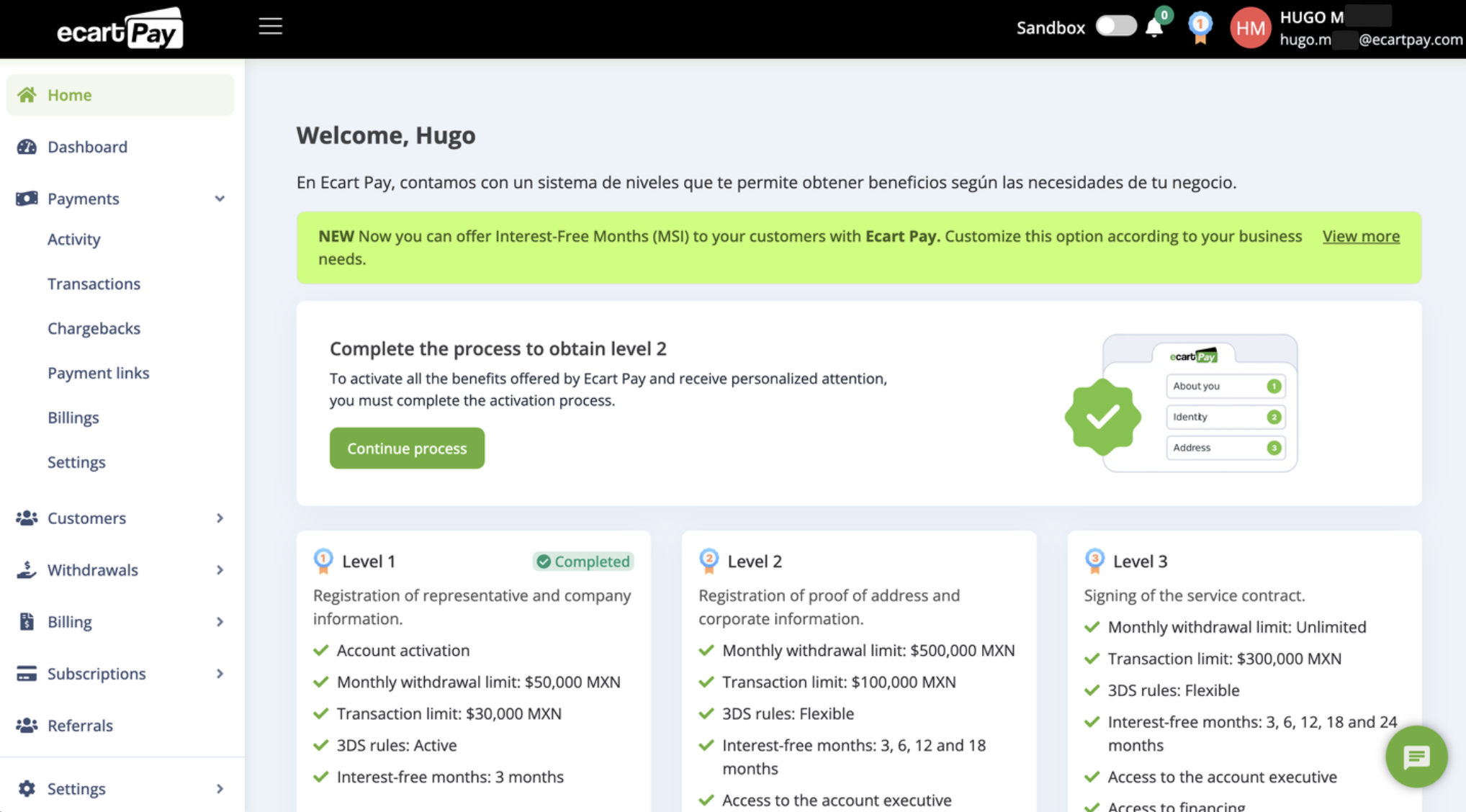The width and height of the screenshot is (1466, 812).
Task: Toggle the Sandbox switch
Action: tap(1116, 27)
